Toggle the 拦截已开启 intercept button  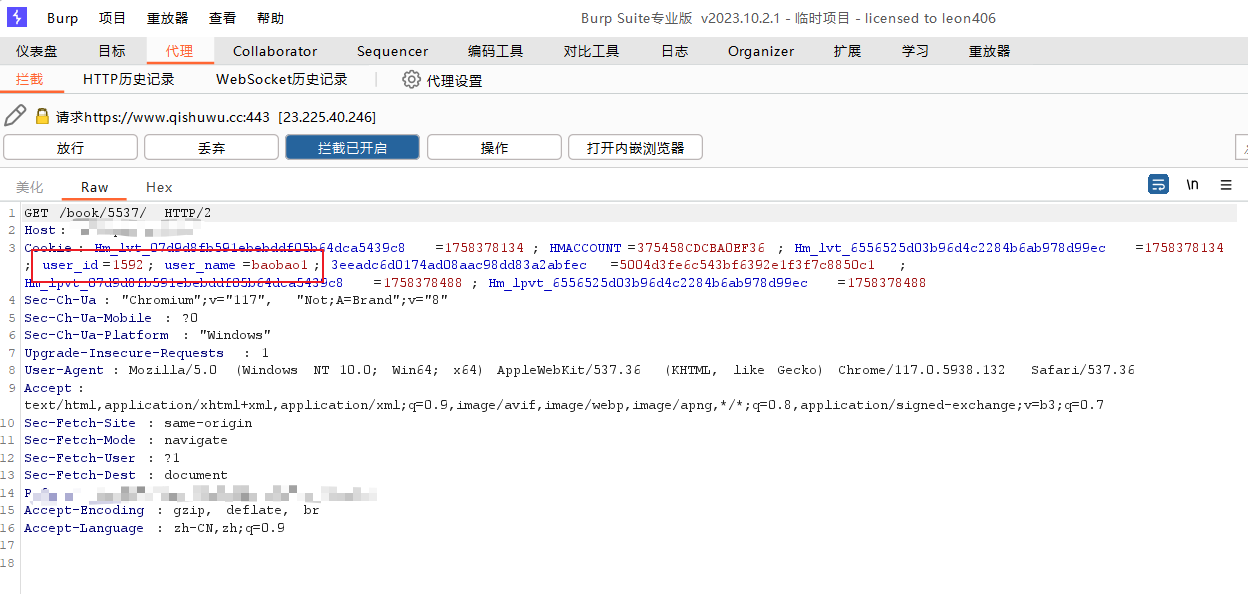352,148
